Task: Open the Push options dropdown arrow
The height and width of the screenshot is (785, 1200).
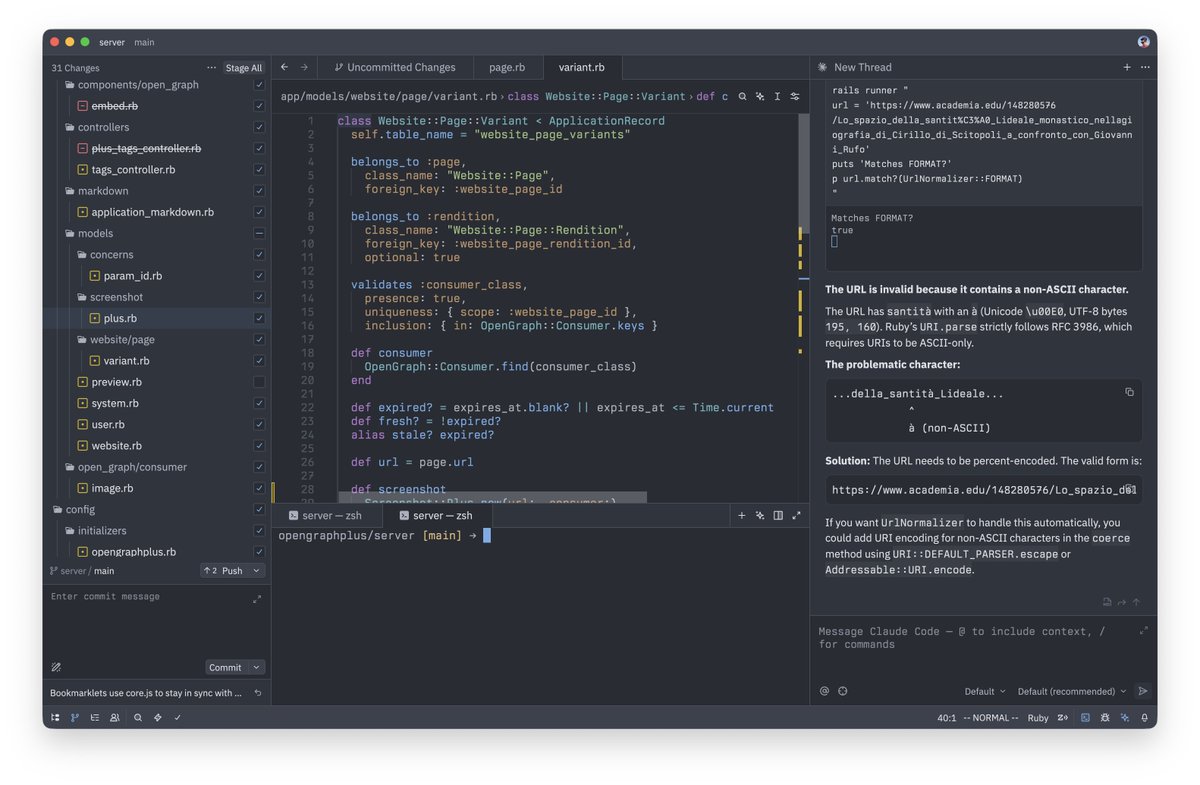Action: tap(256, 571)
